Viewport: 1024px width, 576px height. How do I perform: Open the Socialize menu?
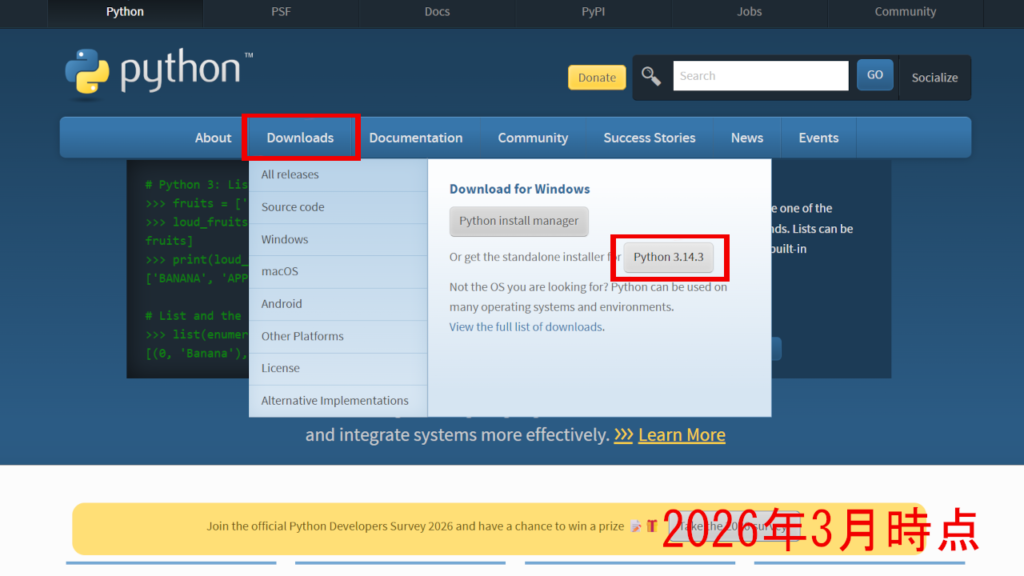coord(934,77)
